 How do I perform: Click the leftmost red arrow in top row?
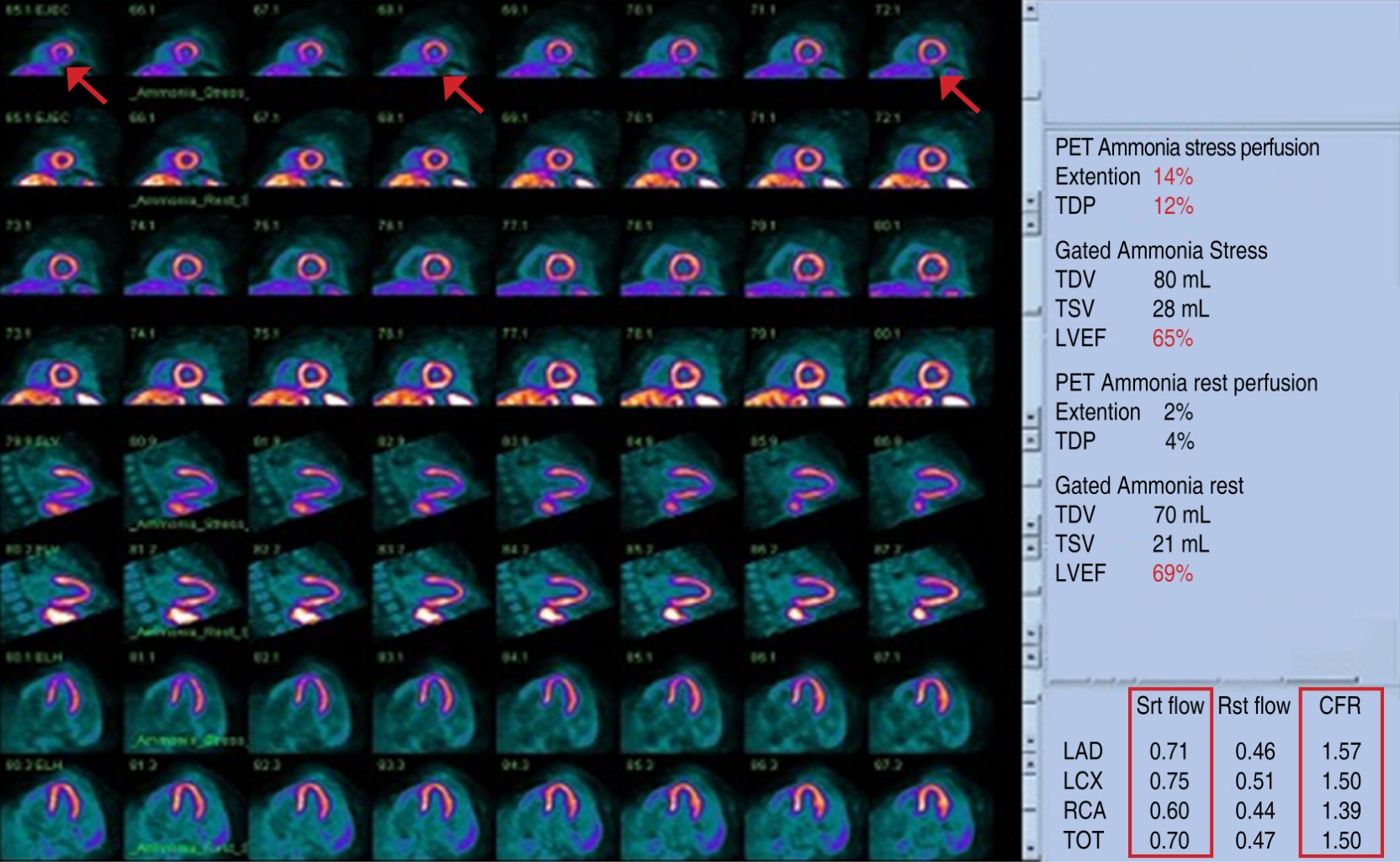[86, 86]
